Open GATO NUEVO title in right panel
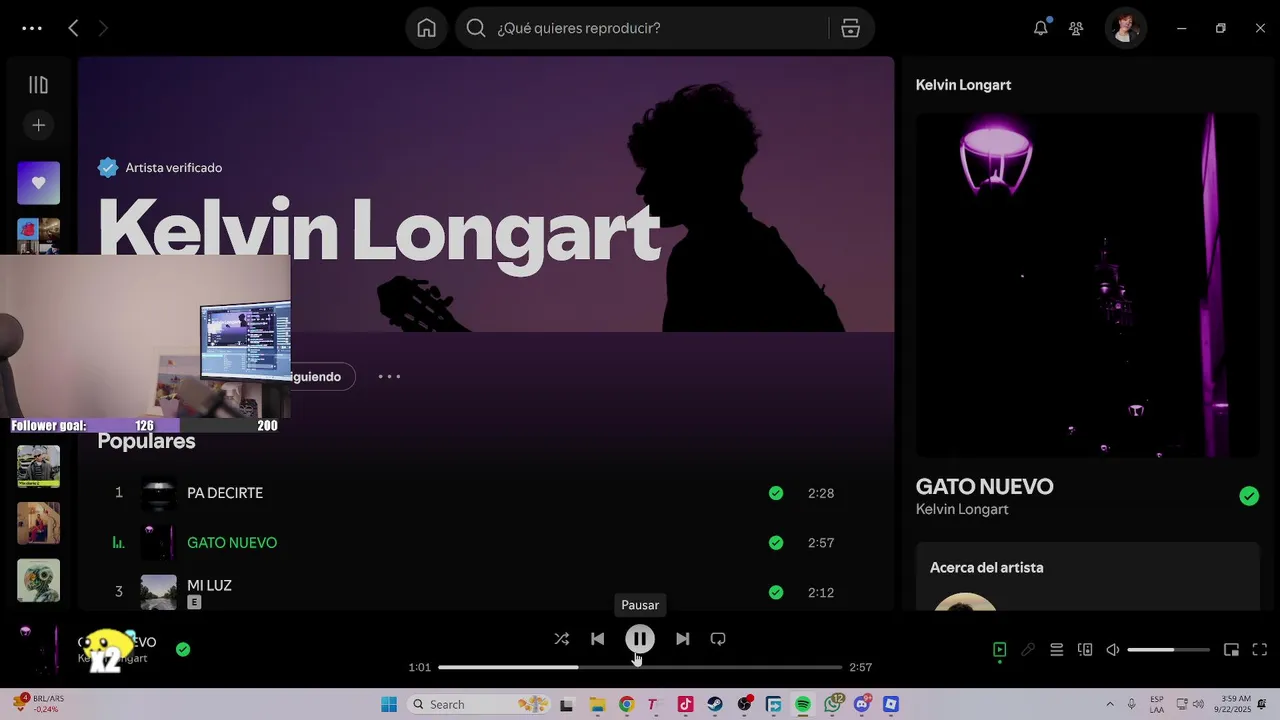Image resolution: width=1280 pixels, height=720 pixels. click(x=984, y=487)
